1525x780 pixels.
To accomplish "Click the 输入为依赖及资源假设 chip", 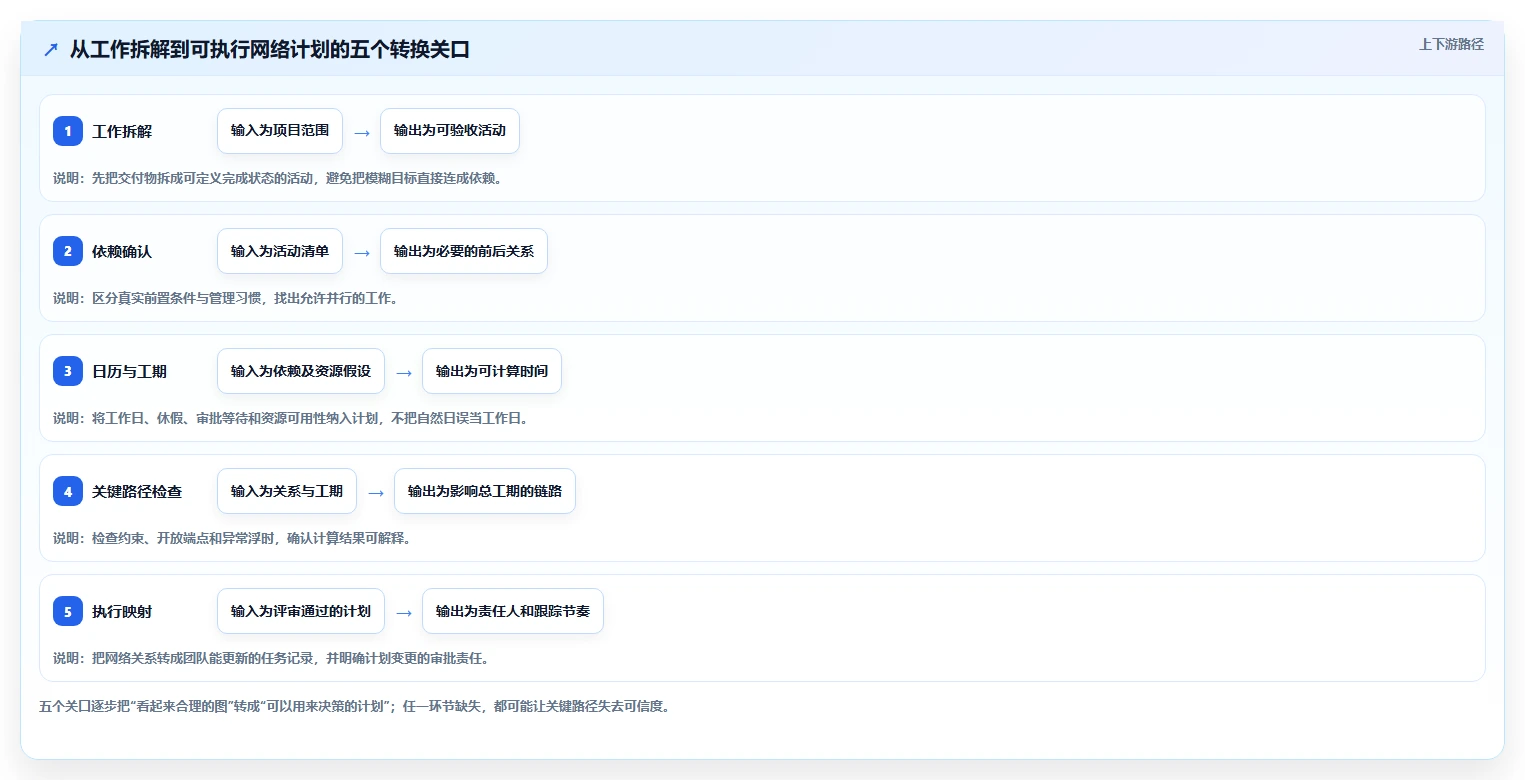I will coord(301,371).
